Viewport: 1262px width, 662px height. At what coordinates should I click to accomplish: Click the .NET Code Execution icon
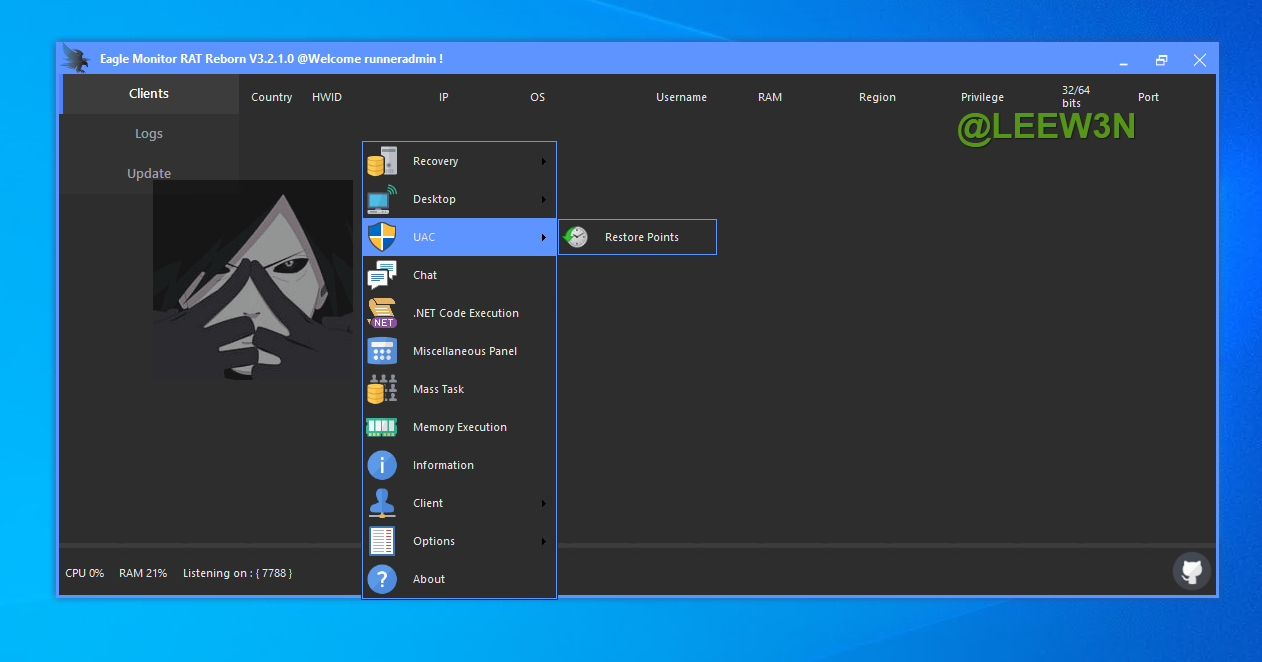tap(382, 313)
